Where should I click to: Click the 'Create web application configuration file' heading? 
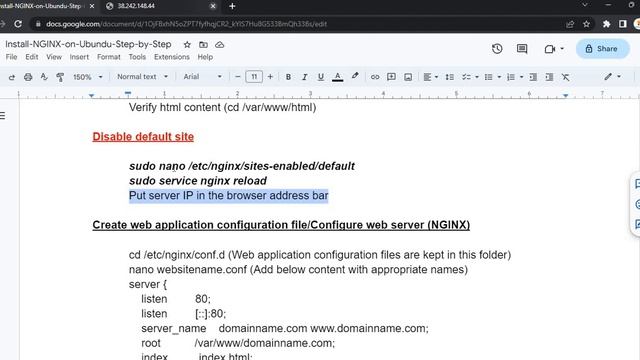tap(281, 225)
